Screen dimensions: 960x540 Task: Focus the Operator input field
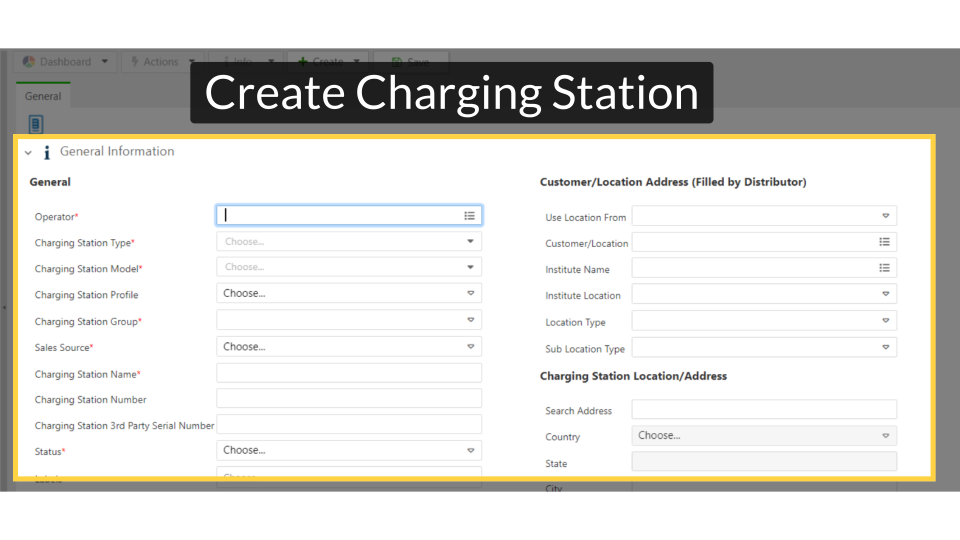coord(349,216)
